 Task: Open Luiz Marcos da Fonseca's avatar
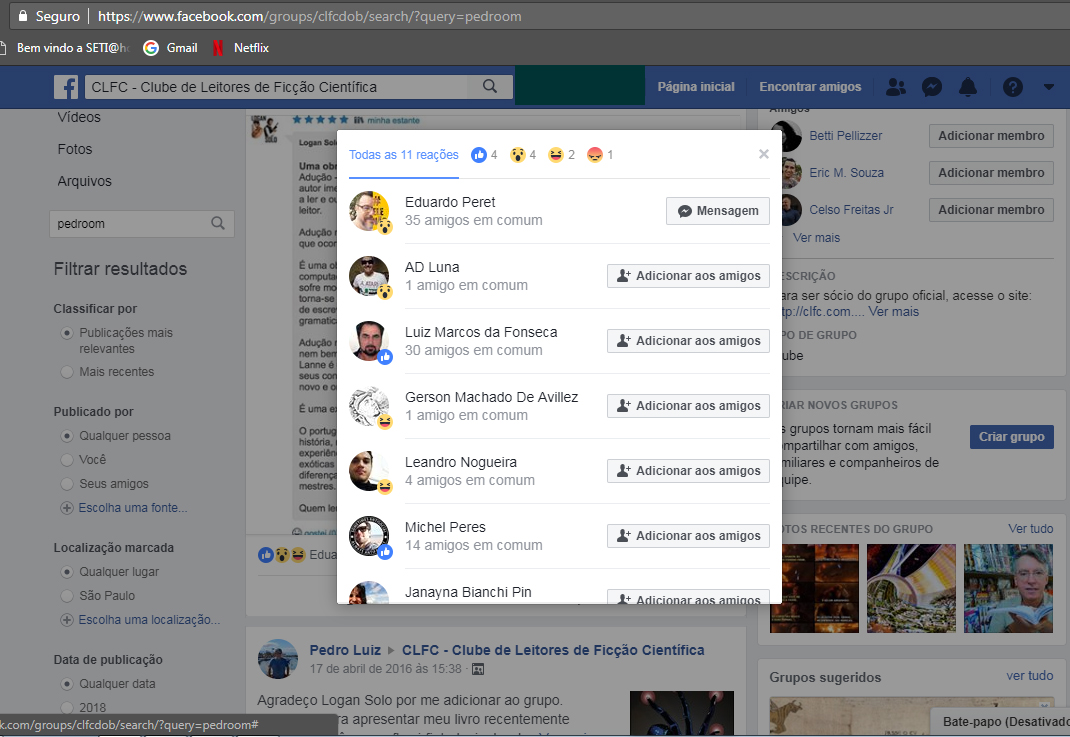(369, 341)
